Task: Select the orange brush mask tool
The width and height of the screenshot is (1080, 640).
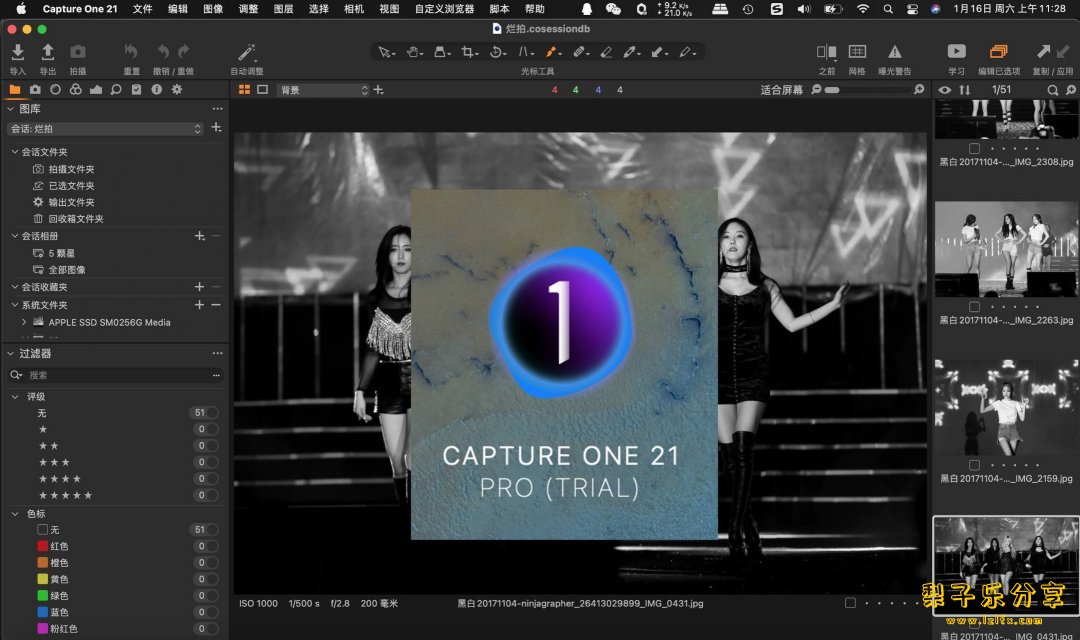Action: coord(553,52)
